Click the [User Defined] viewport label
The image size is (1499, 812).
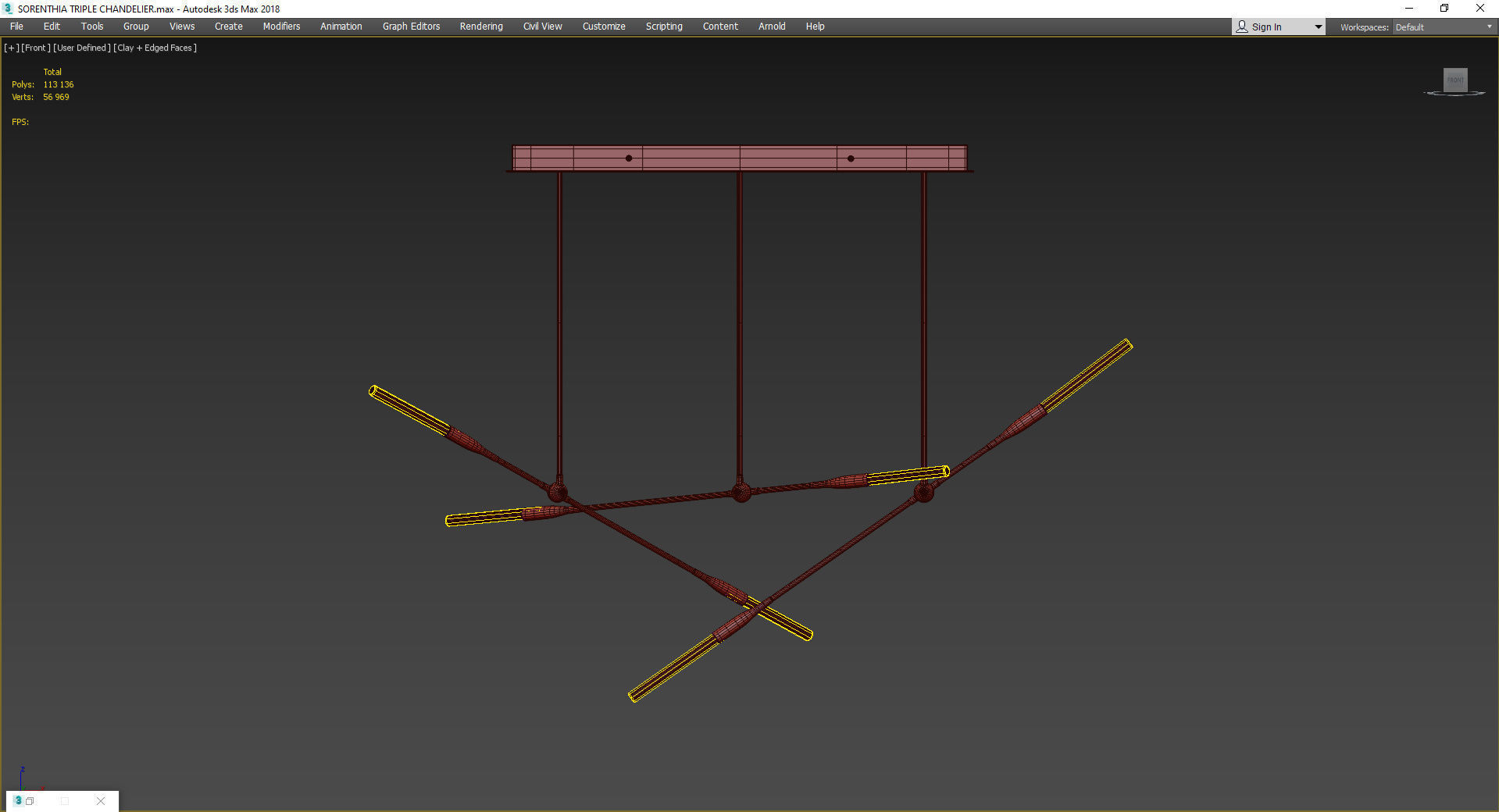click(x=82, y=48)
